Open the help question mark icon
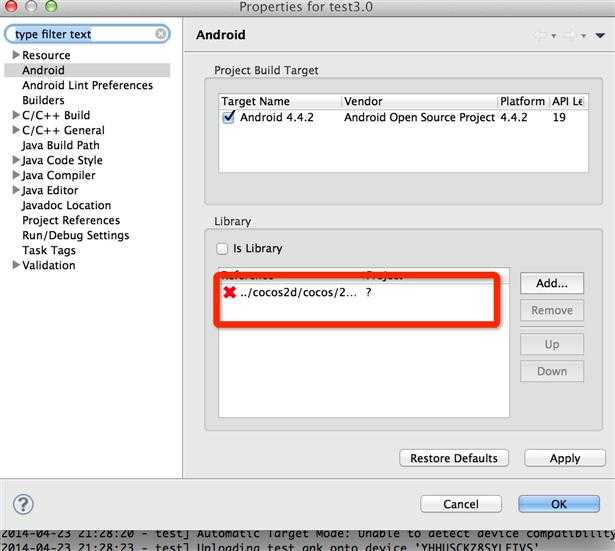Image resolution: width=615 pixels, height=551 pixels. 23,504
